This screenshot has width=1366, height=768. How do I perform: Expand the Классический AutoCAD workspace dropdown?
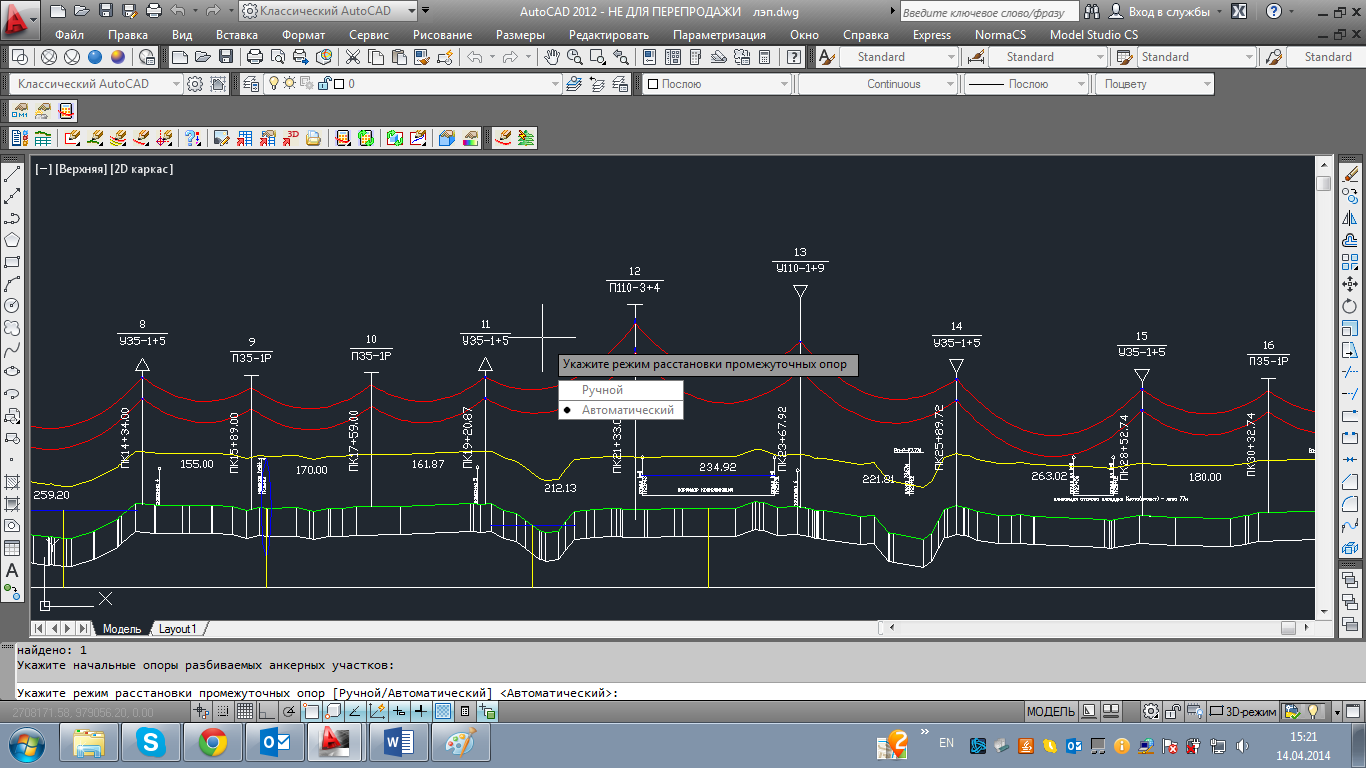pyautogui.click(x=95, y=84)
